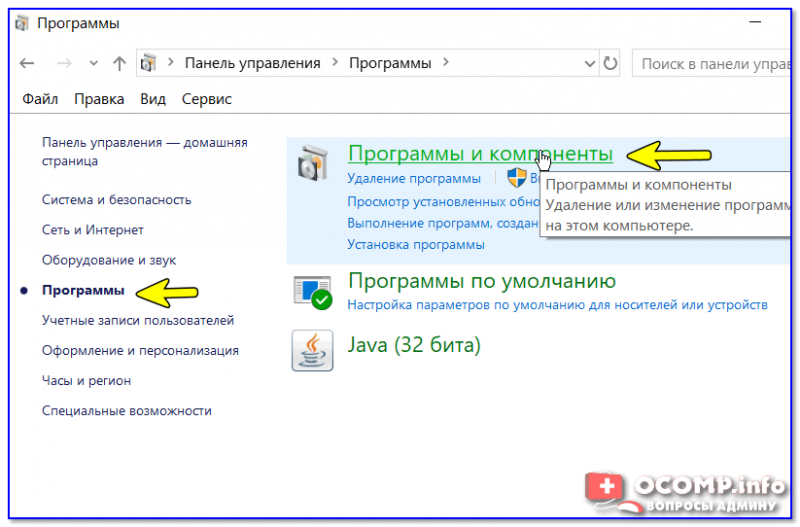The height and width of the screenshot is (527, 800).
Task: Click the Control Panel icon in the address bar
Action: click(x=148, y=63)
